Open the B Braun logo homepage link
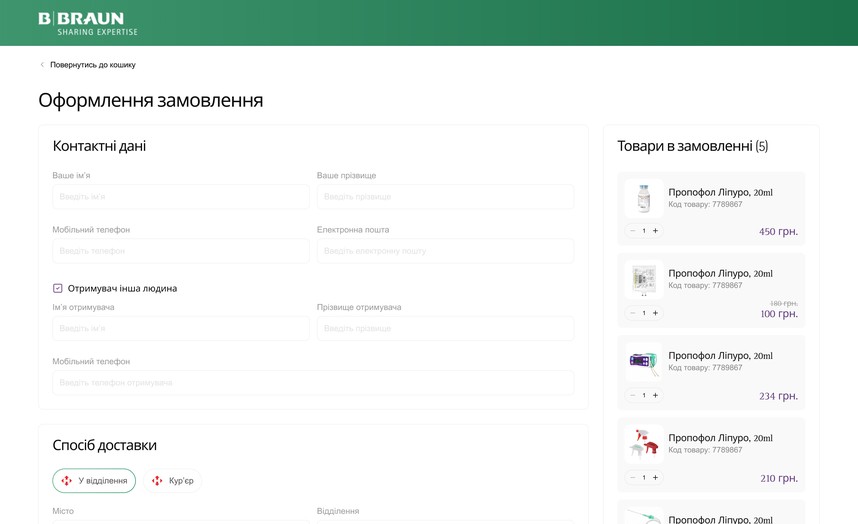This screenshot has width=858, height=524. [x=88, y=24]
